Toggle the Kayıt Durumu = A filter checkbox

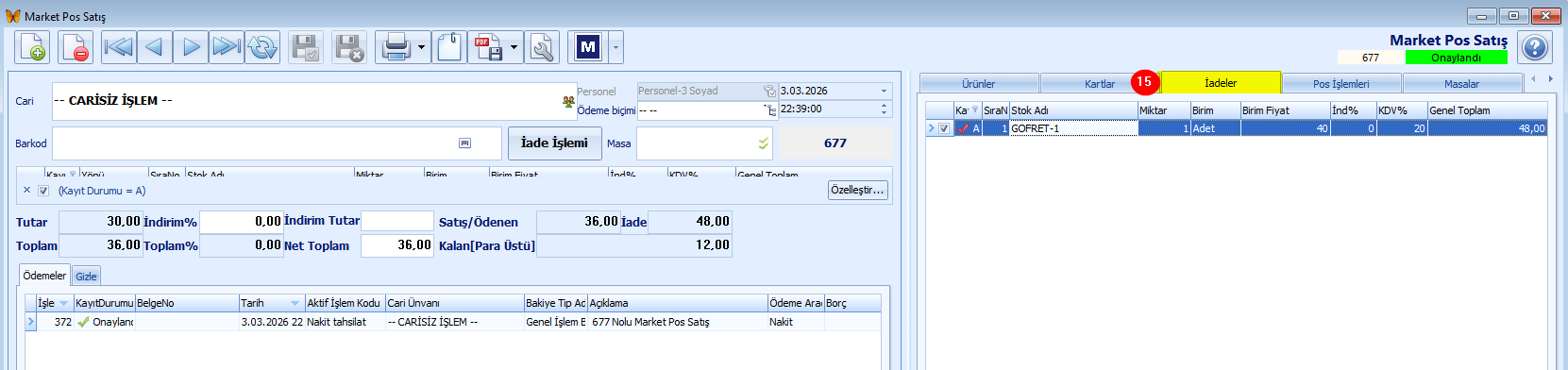43,191
